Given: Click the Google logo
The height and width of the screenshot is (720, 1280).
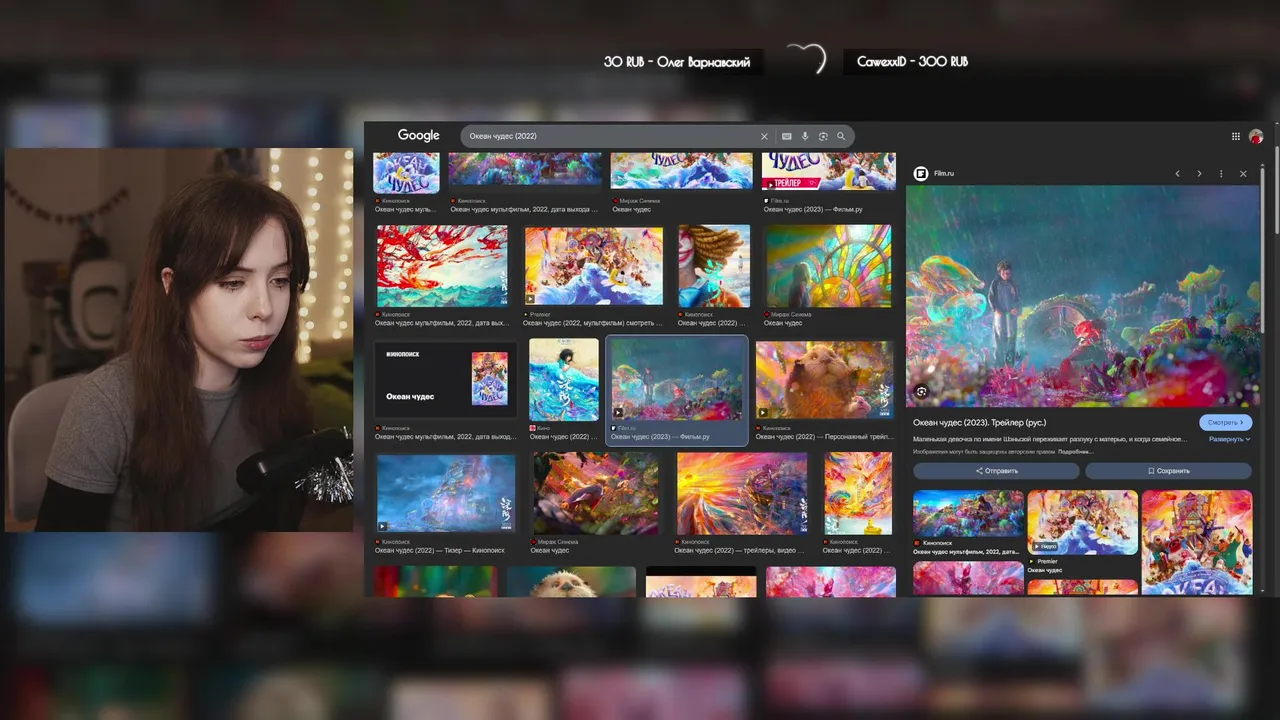Looking at the screenshot, I should coord(418,136).
